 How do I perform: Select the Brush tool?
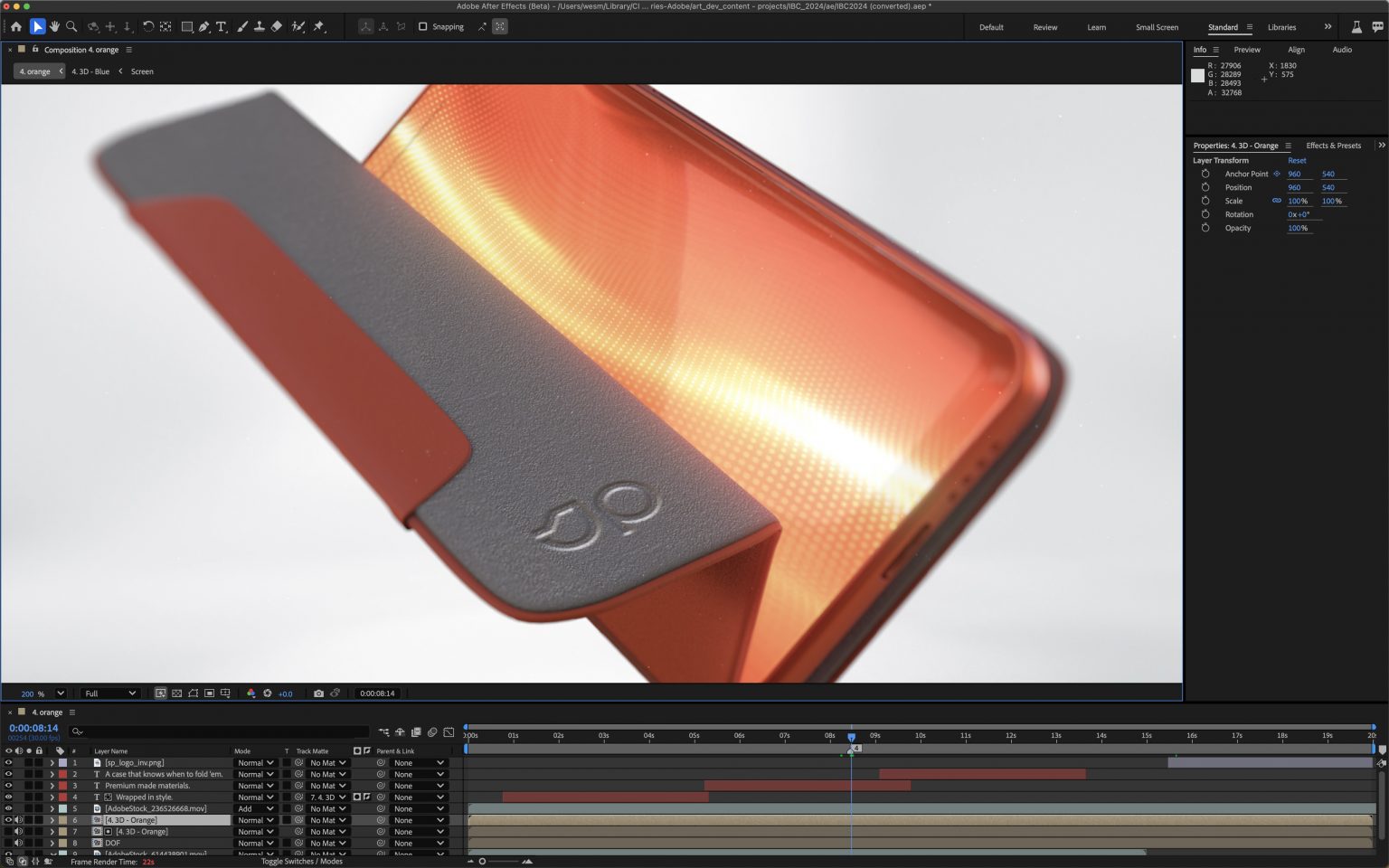241,26
